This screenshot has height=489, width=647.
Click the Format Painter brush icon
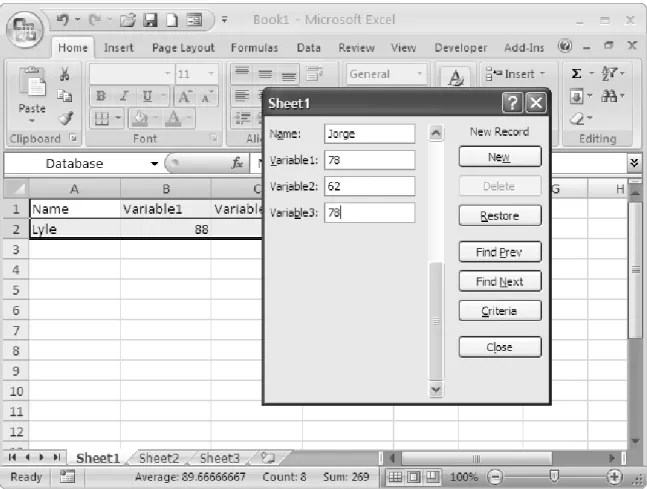pos(65,118)
